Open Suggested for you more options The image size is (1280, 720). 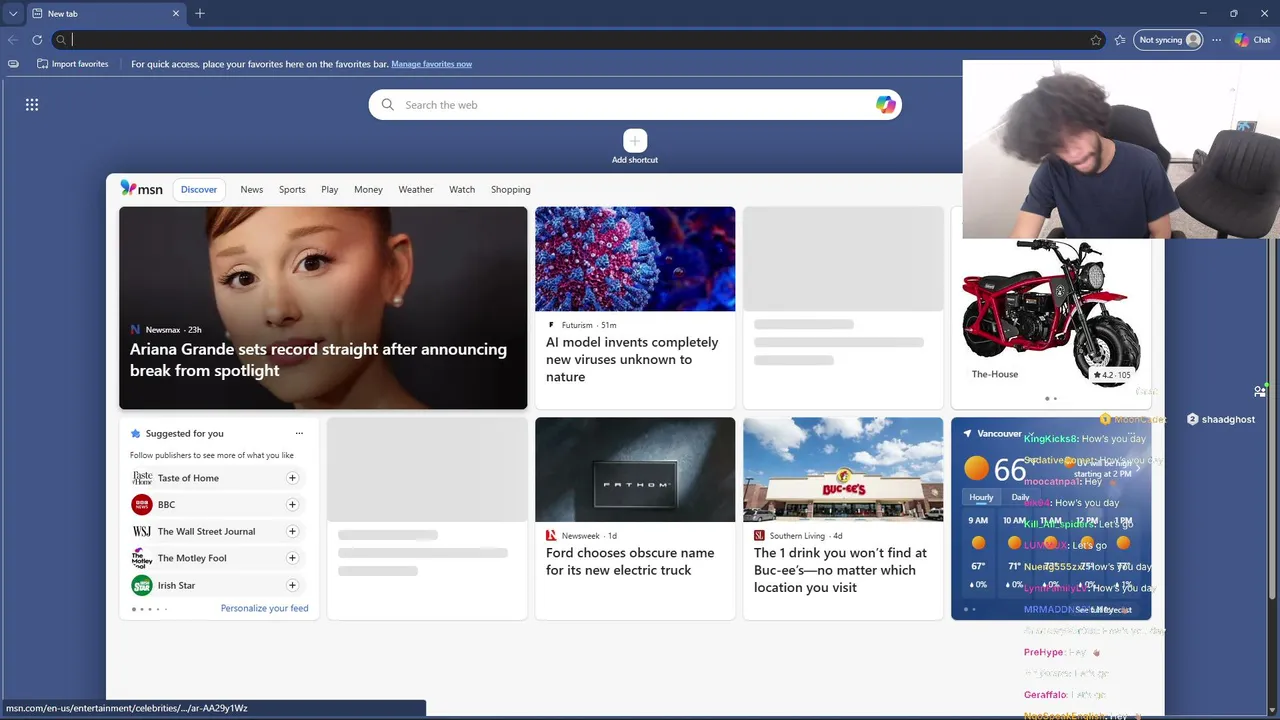coord(299,433)
